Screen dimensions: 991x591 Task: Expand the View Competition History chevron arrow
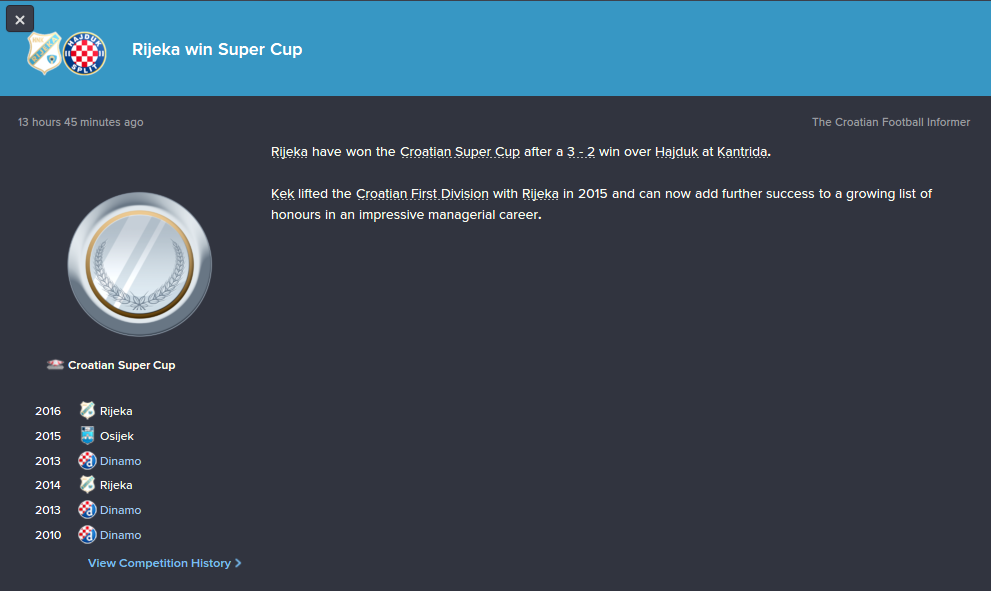click(x=238, y=563)
